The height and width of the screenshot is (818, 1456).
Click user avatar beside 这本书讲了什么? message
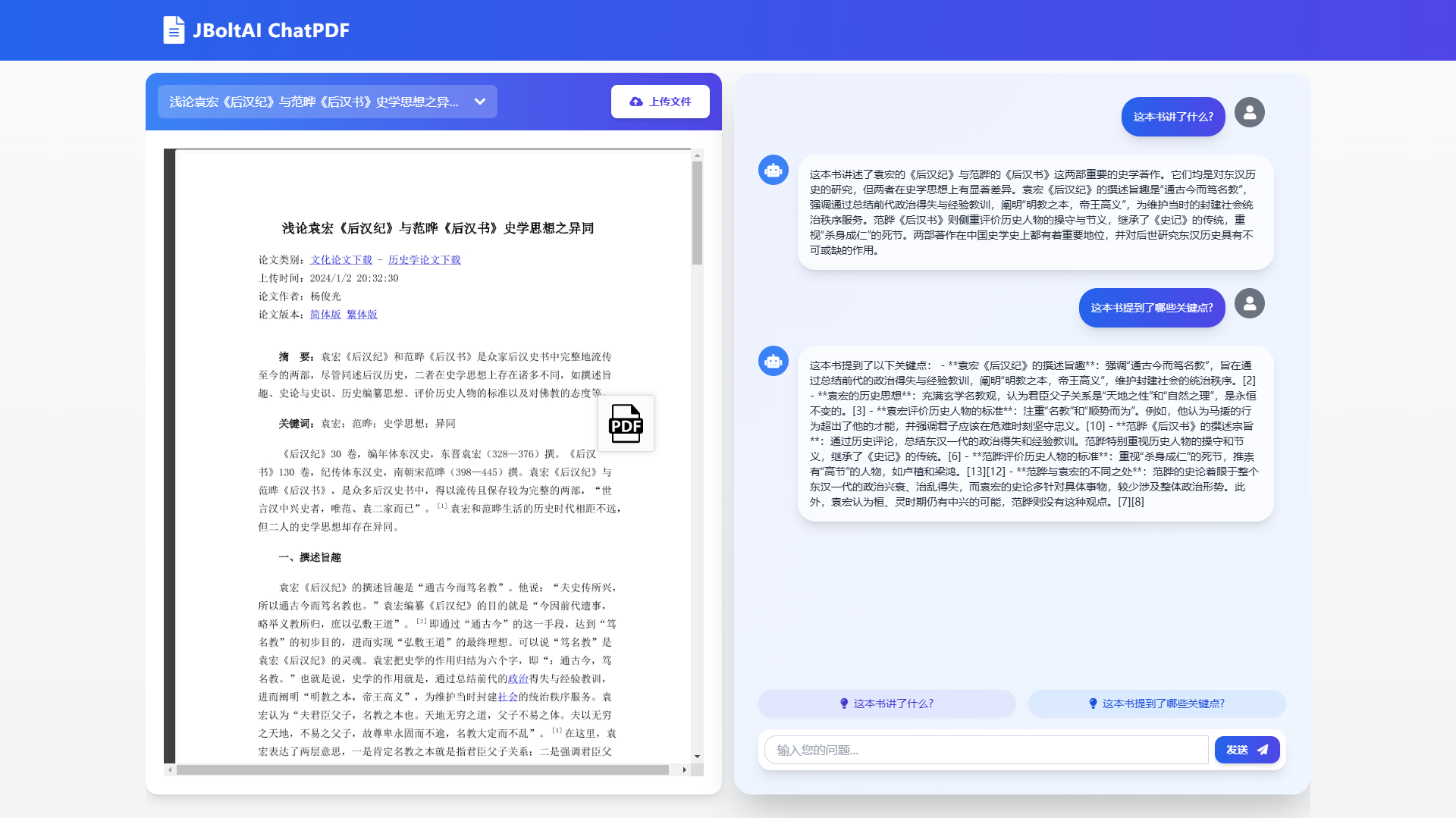[x=1250, y=112]
